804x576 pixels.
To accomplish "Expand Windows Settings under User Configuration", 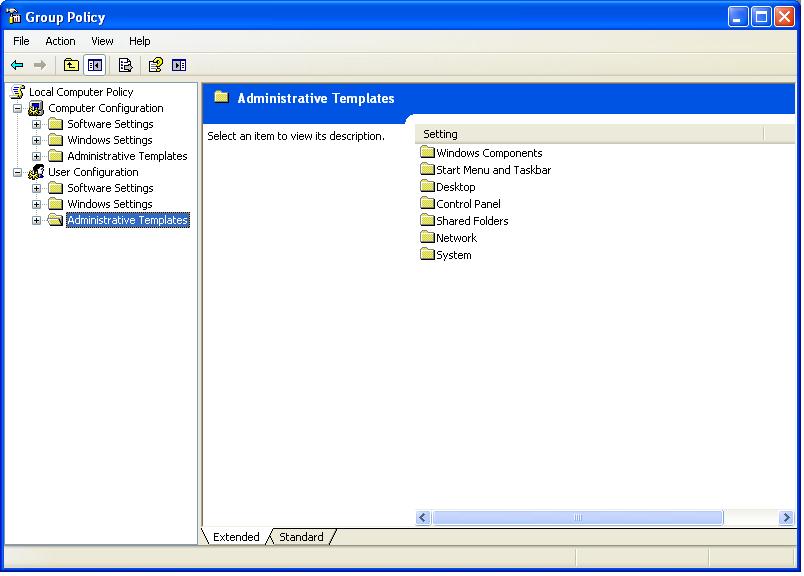I will tap(36, 204).
